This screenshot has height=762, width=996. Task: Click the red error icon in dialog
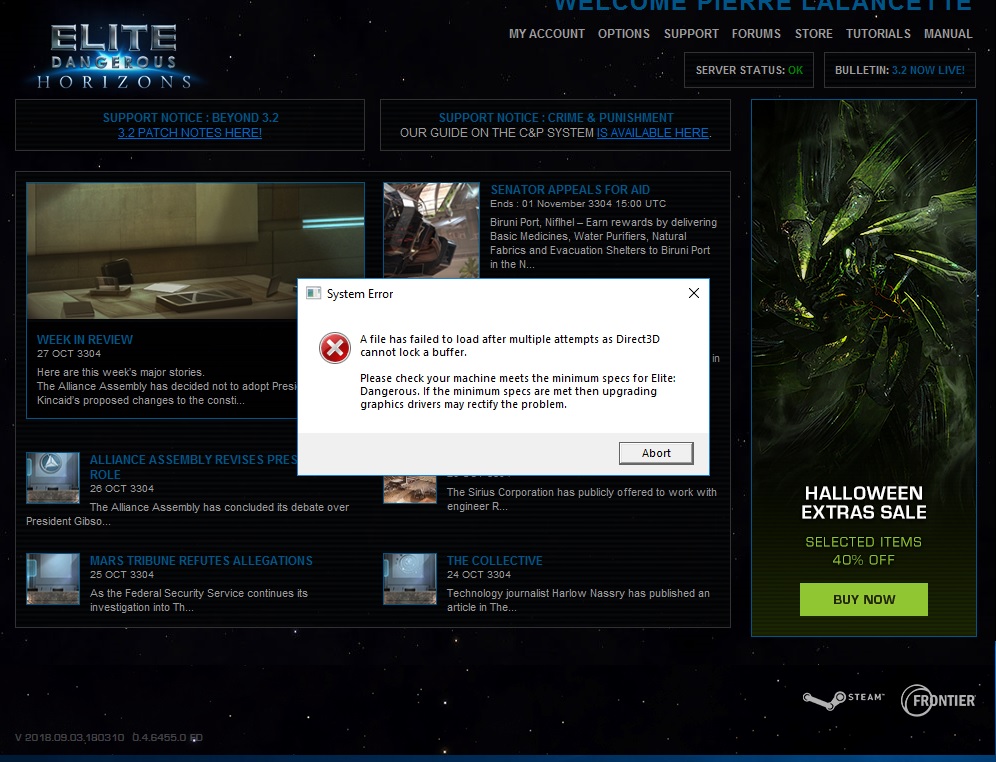[x=335, y=347]
